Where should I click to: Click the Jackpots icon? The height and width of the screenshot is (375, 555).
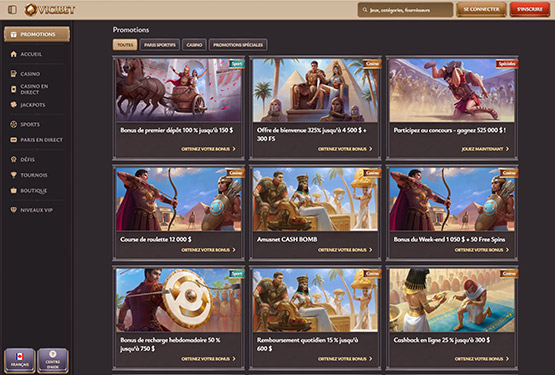coord(13,105)
